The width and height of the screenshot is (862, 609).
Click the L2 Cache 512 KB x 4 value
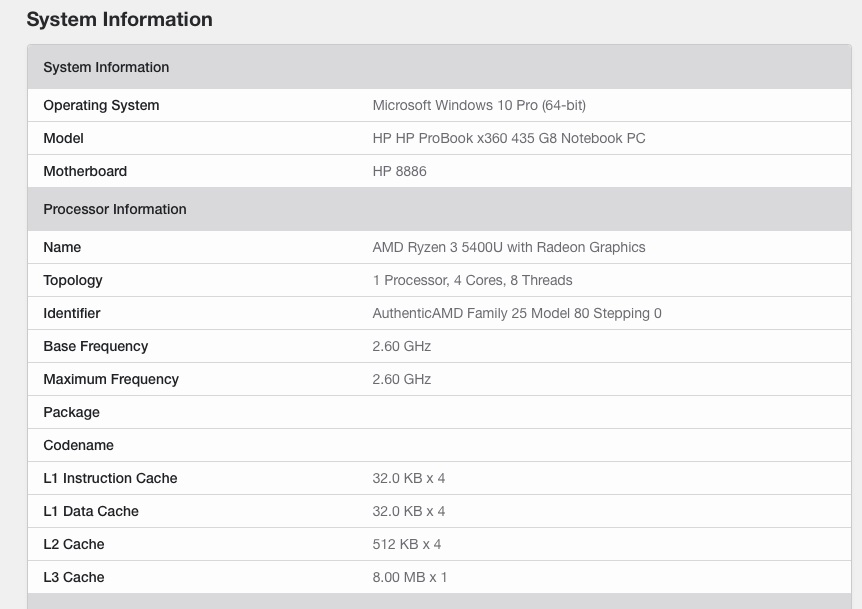pyautogui.click(x=406, y=544)
